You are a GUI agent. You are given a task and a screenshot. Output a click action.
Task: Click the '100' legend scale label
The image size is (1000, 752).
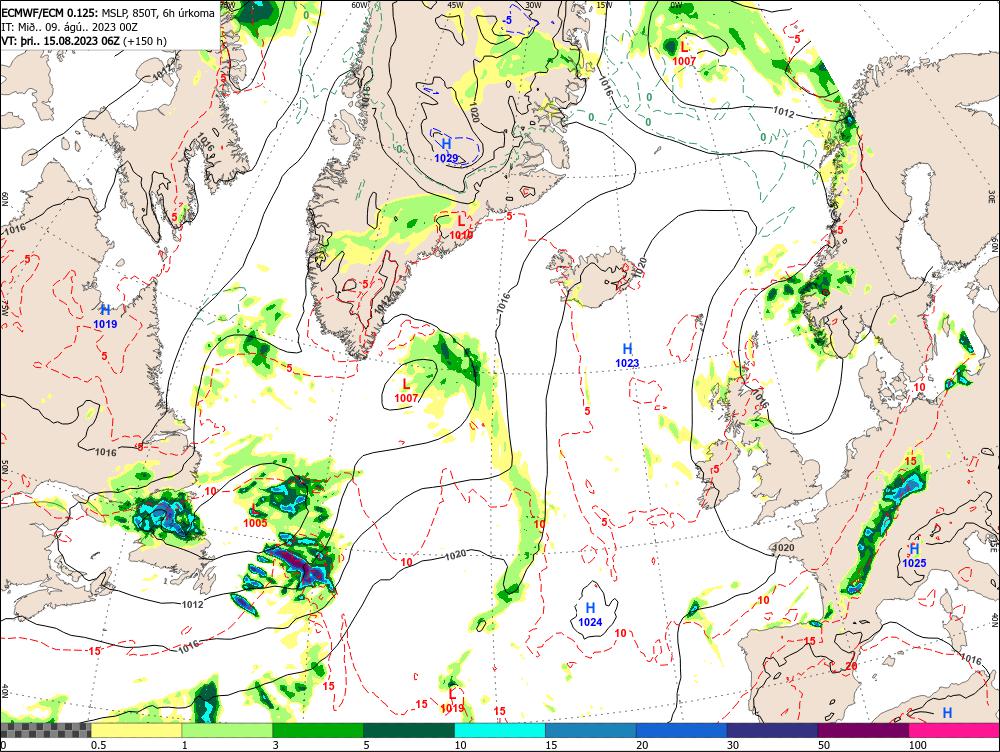(x=917, y=745)
